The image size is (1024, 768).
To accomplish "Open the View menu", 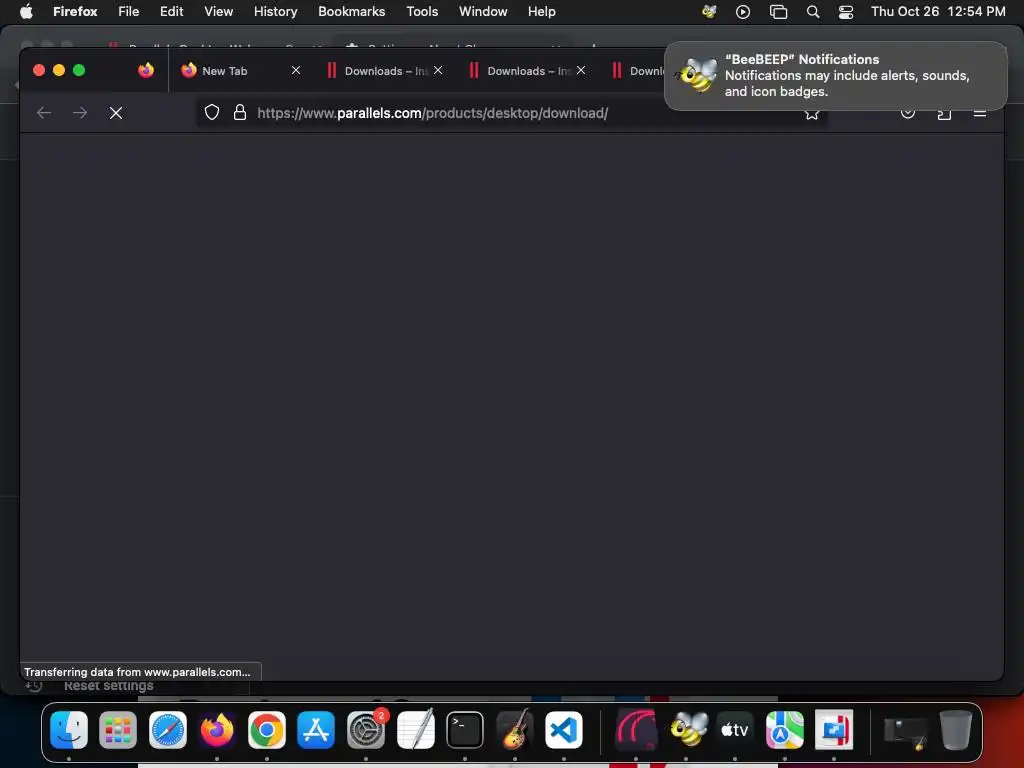I will [218, 11].
